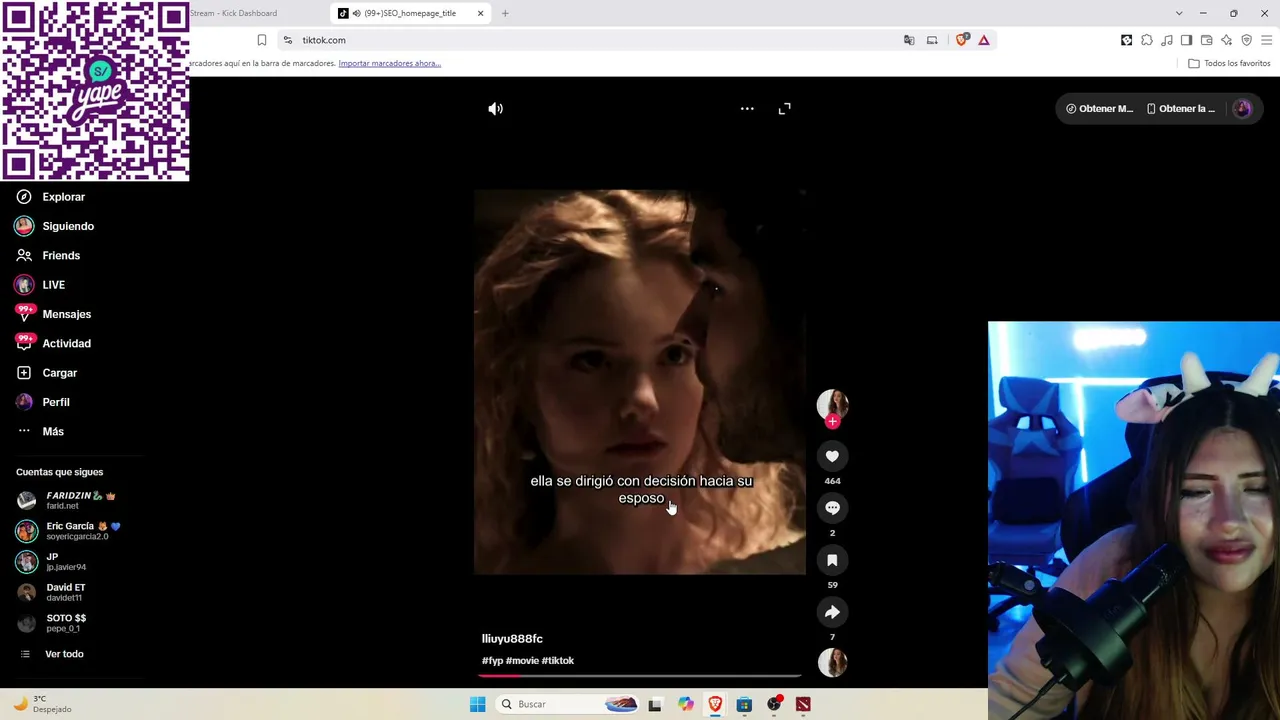
Task: Go to Explorar in the sidebar
Action: pos(63,197)
